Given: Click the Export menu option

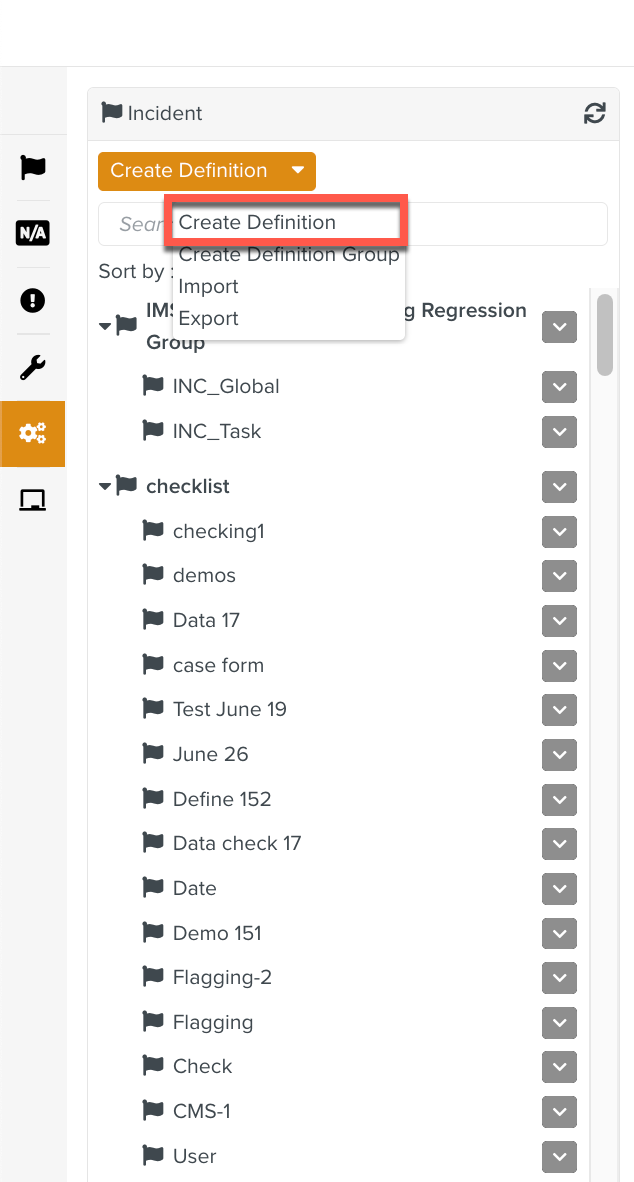Looking at the screenshot, I should tap(208, 319).
